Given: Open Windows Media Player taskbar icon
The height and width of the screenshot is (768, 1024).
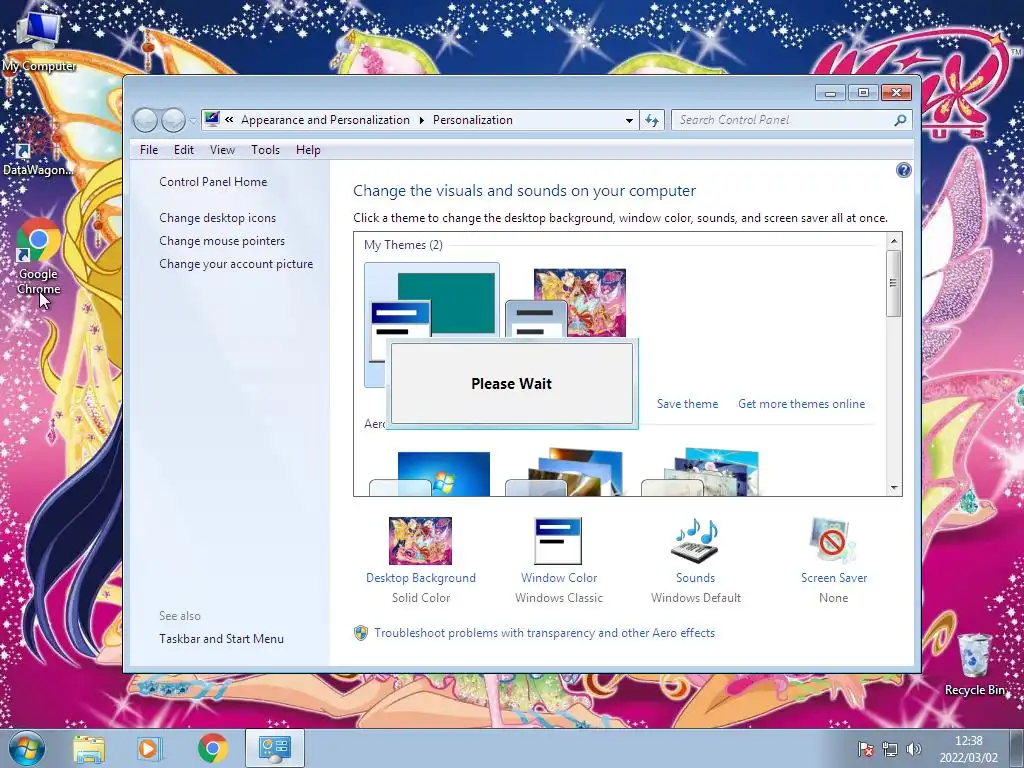Looking at the screenshot, I should click(149, 749).
